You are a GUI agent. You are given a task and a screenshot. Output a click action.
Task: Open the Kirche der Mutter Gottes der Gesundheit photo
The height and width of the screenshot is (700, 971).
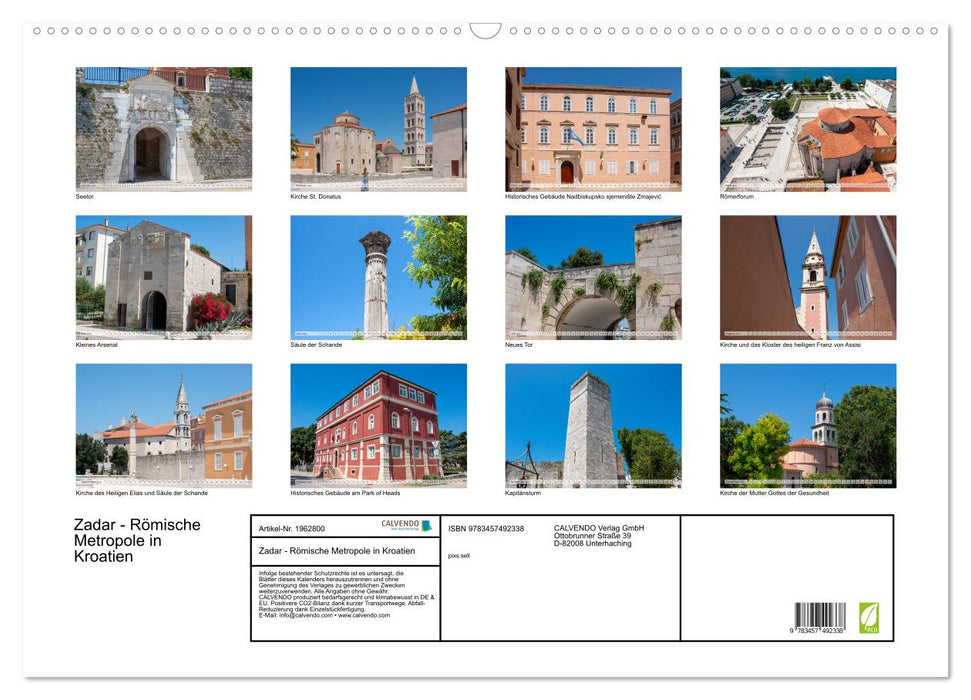808,425
